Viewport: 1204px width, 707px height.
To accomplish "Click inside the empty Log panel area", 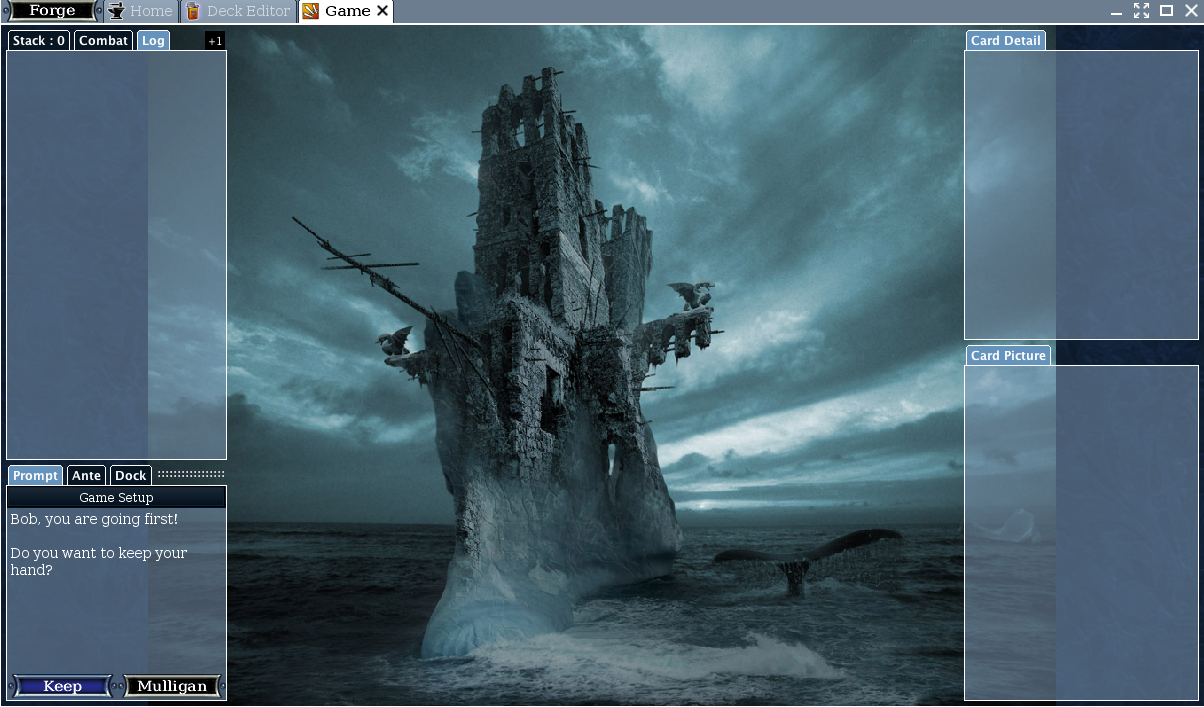I will point(116,255).
